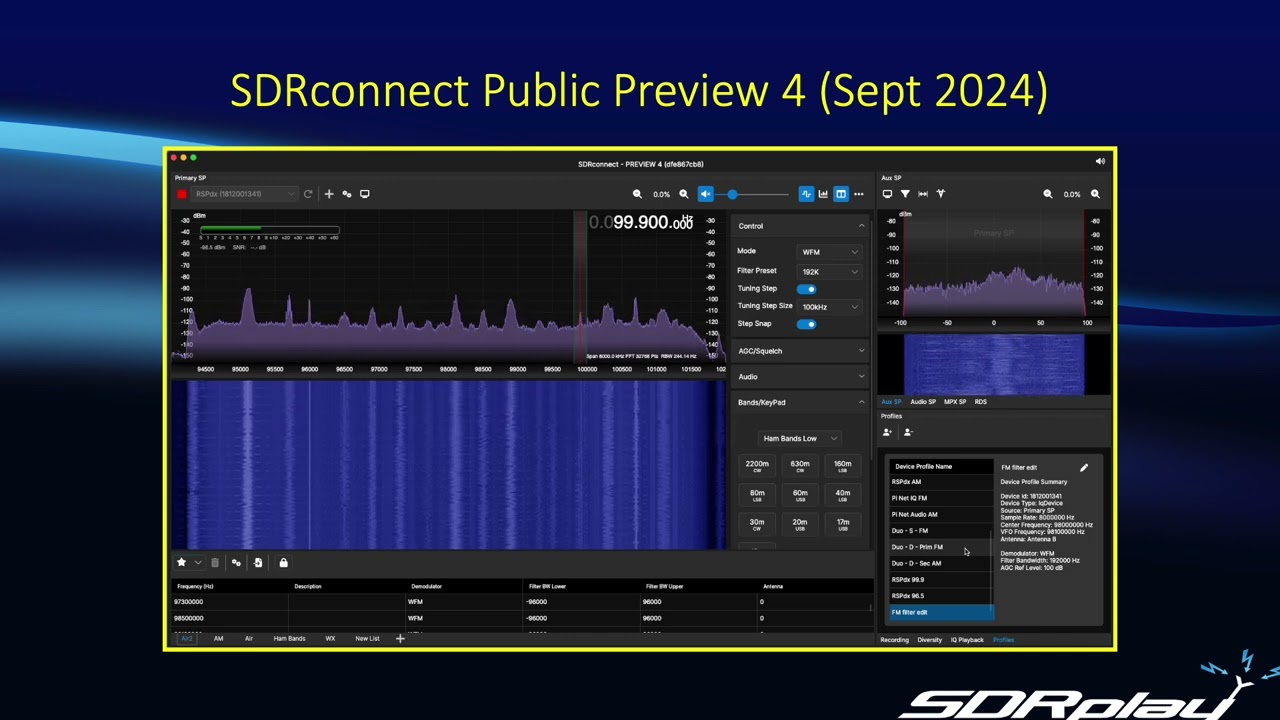The width and height of the screenshot is (1280, 720).
Task: Open the Mode WFM dropdown
Action: pyautogui.click(x=829, y=252)
